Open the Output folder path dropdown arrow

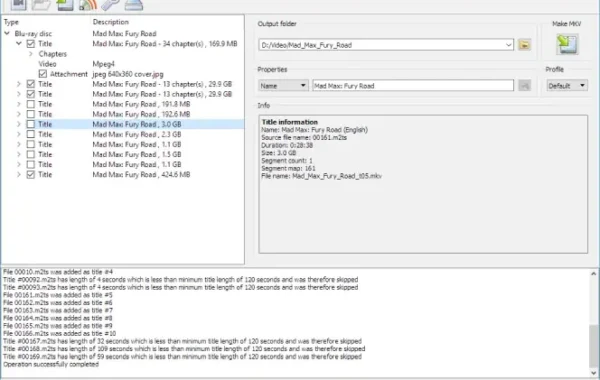(x=508, y=45)
